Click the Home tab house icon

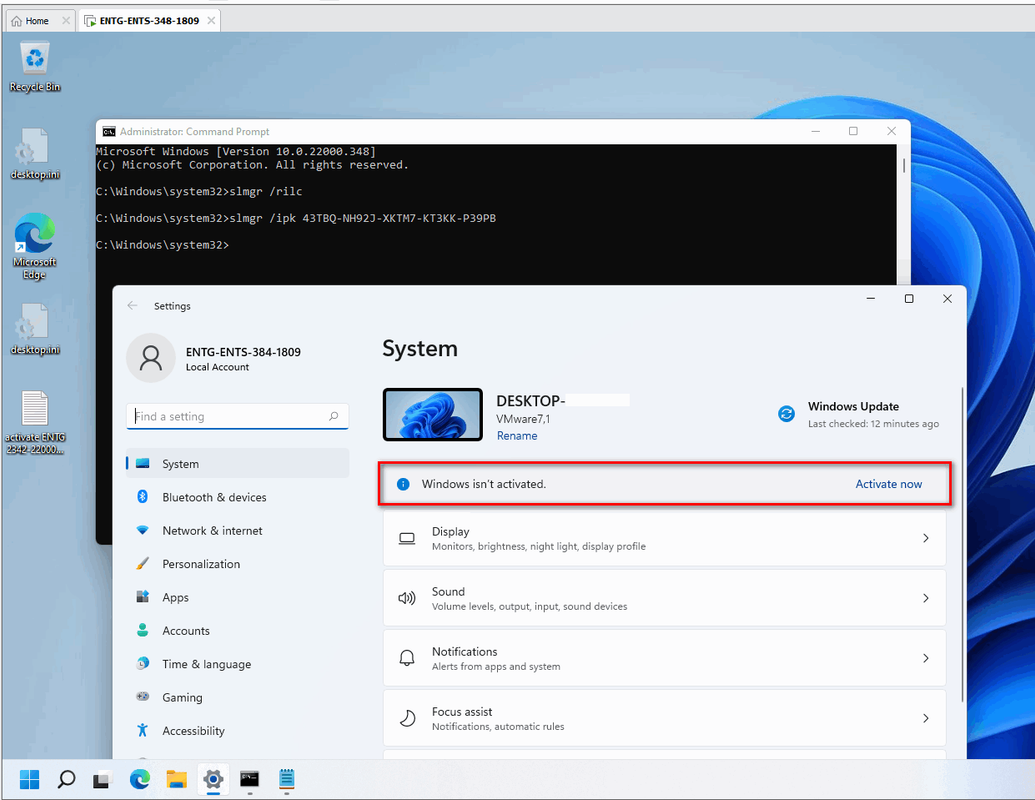[17, 21]
